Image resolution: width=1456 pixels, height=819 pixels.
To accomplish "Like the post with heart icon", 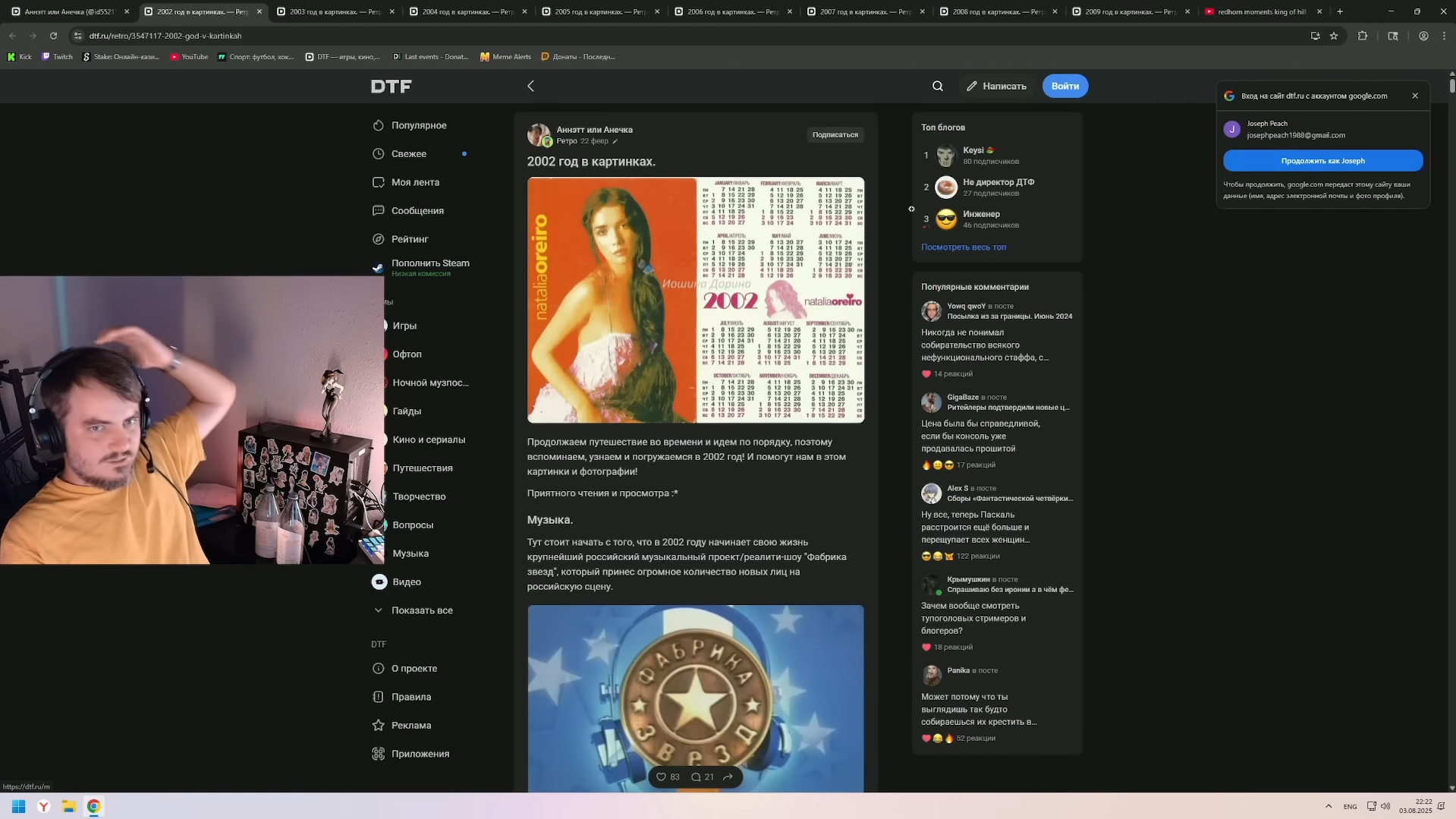I will tap(661, 777).
